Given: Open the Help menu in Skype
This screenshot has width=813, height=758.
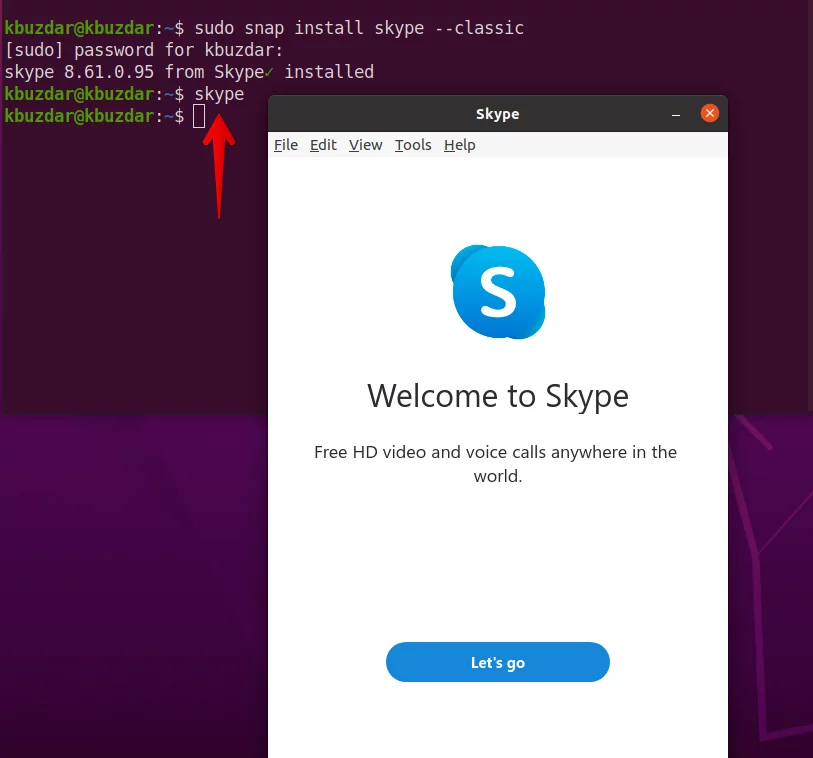Looking at the screenshot, I should pyautogui.click(x=459, y=145).
